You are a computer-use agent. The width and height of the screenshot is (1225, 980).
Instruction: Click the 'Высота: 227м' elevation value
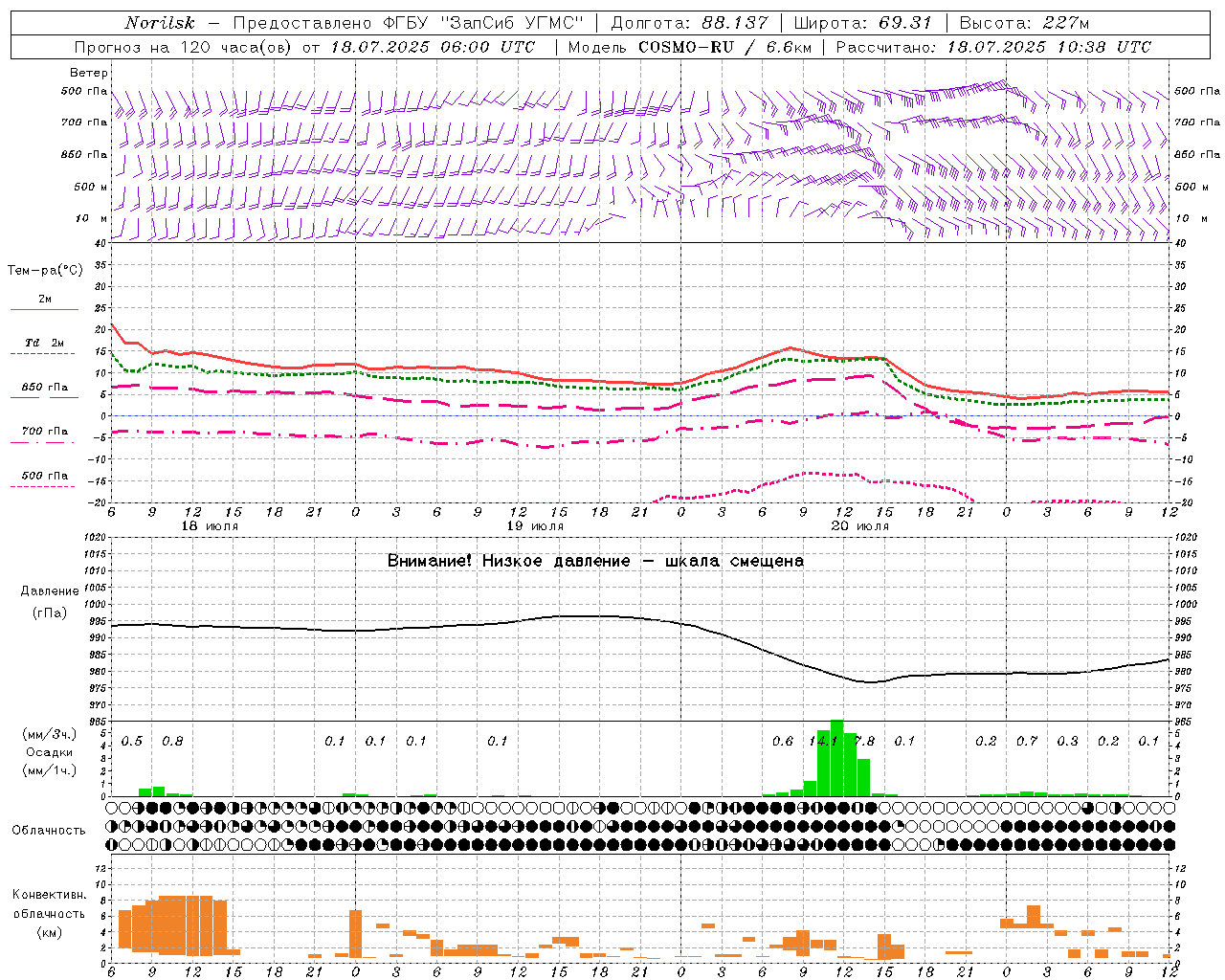click(x=1024, y=23)
